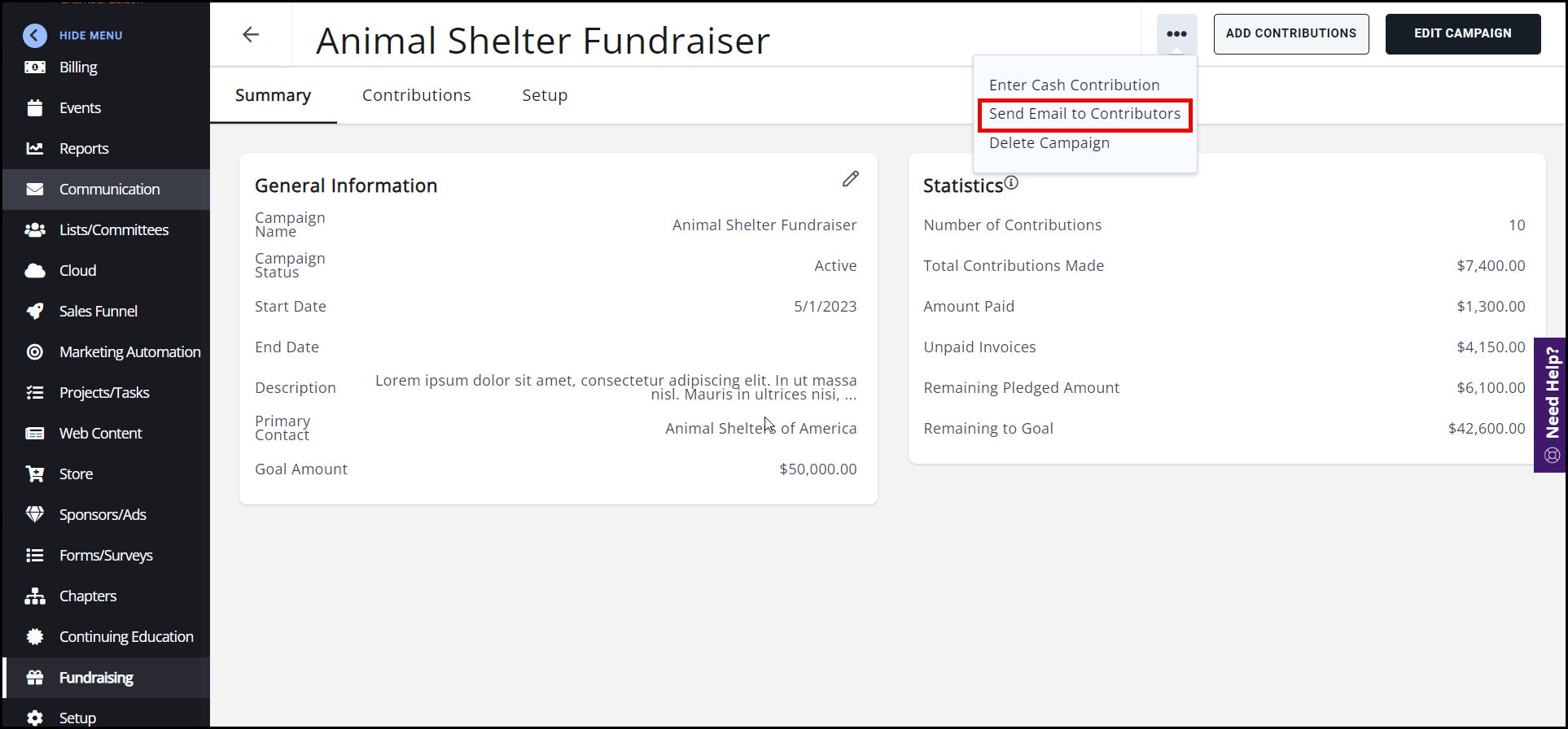Select Delete Campaign from the menu
Screen dimensions: 1568x729
point(1049,143)
